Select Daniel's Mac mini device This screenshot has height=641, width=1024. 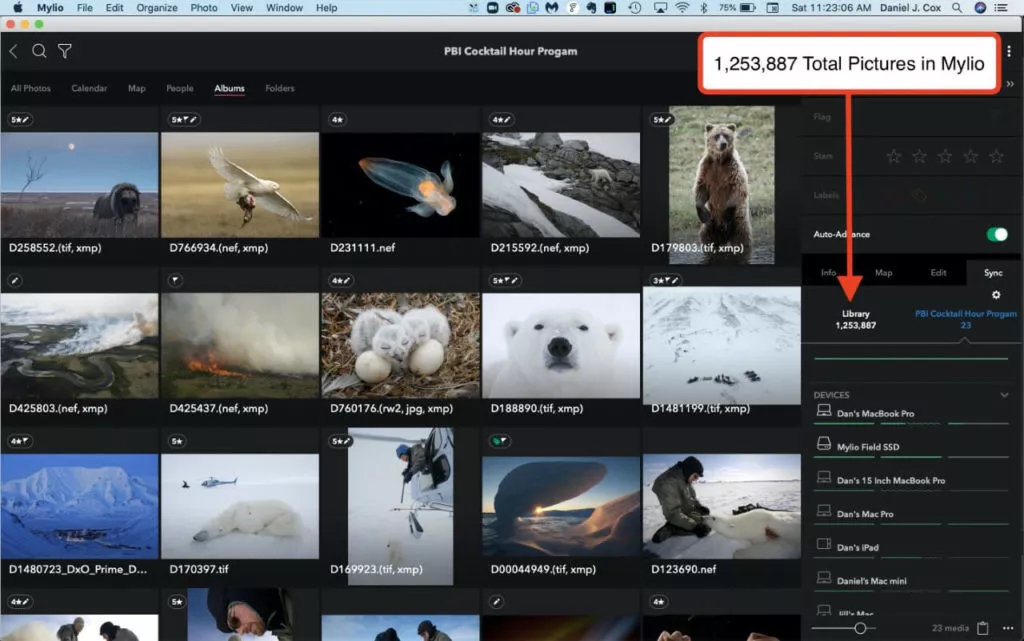click(912, 580)
